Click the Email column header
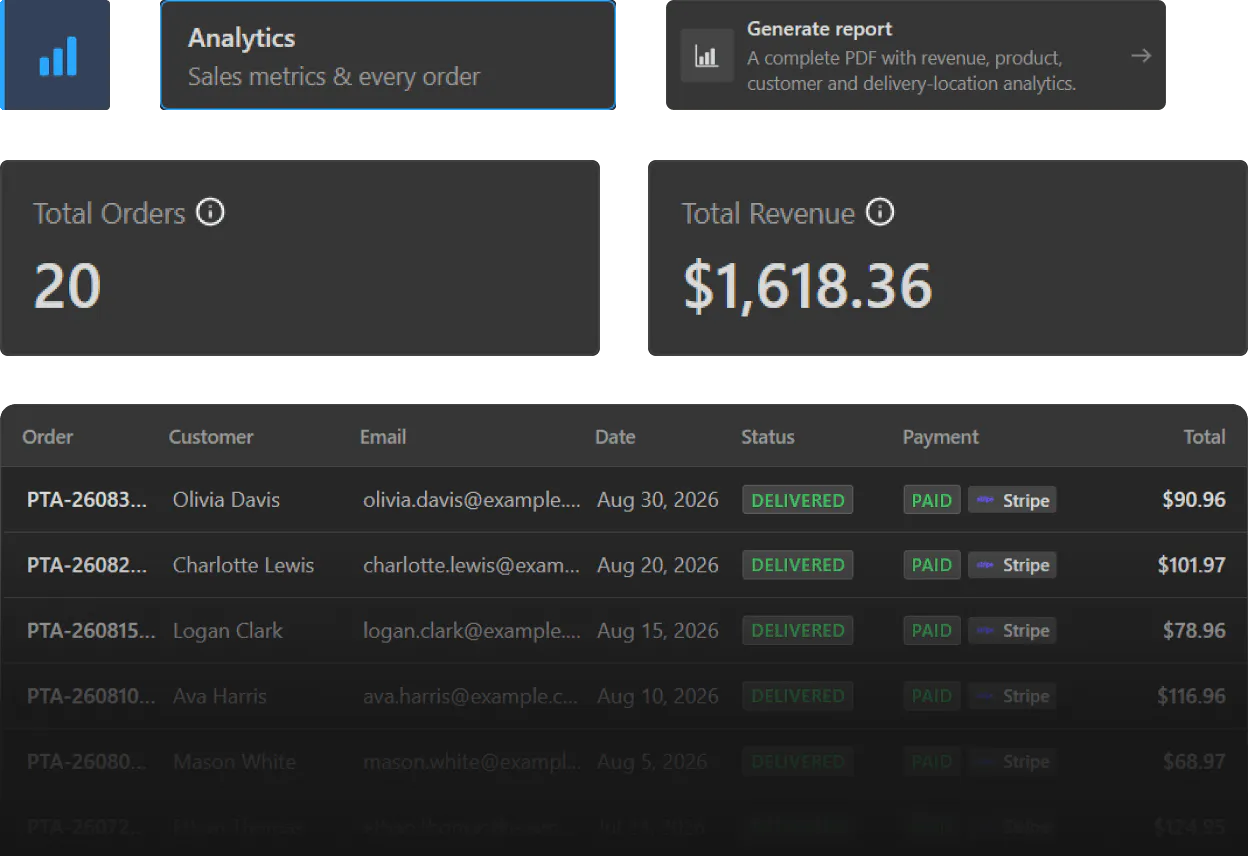1248x856 pixels. [383, 437]
